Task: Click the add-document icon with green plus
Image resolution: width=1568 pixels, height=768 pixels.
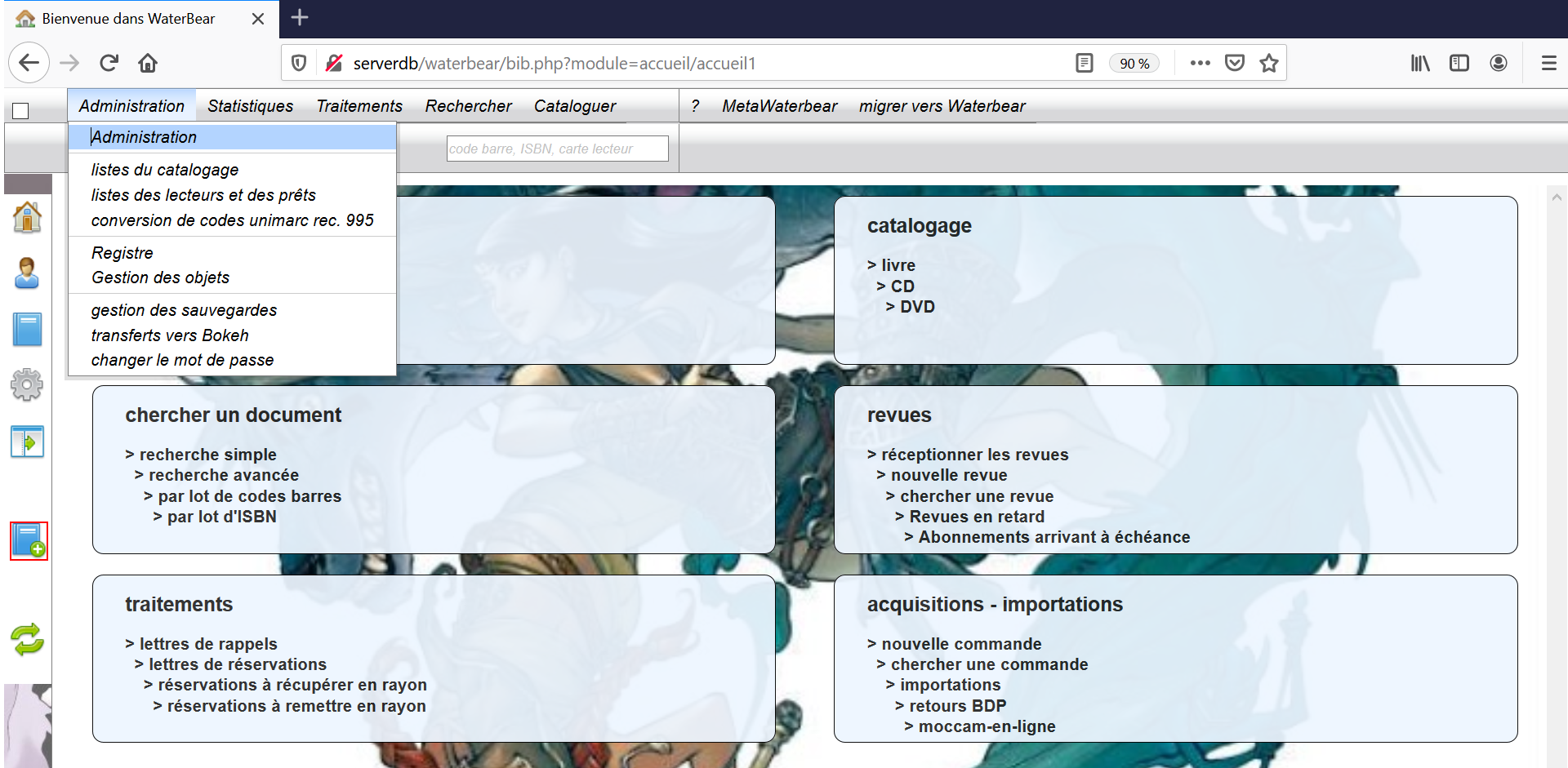Action: [x=29, y=541]
